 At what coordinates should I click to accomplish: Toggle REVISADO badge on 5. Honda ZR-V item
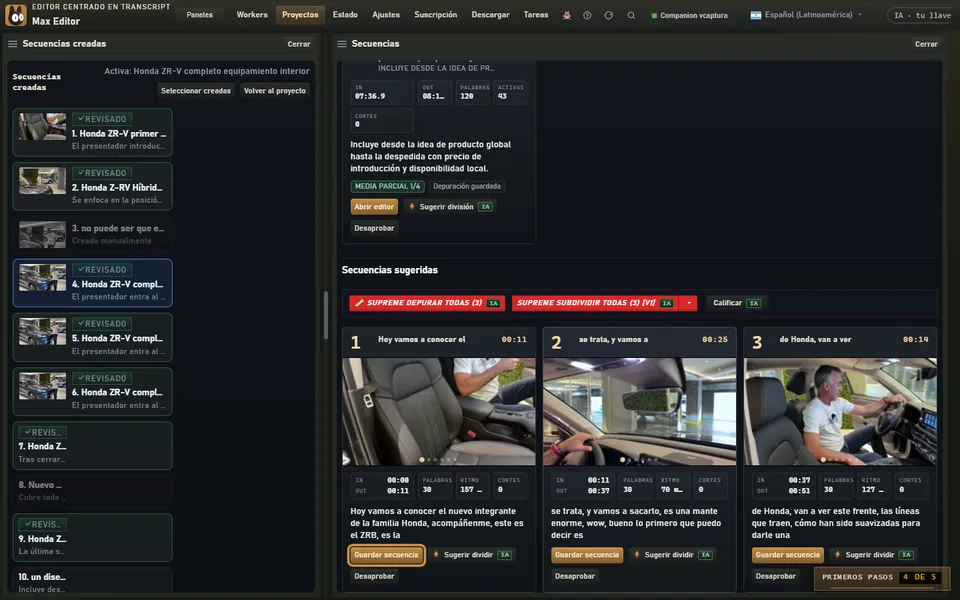point(102,323)
